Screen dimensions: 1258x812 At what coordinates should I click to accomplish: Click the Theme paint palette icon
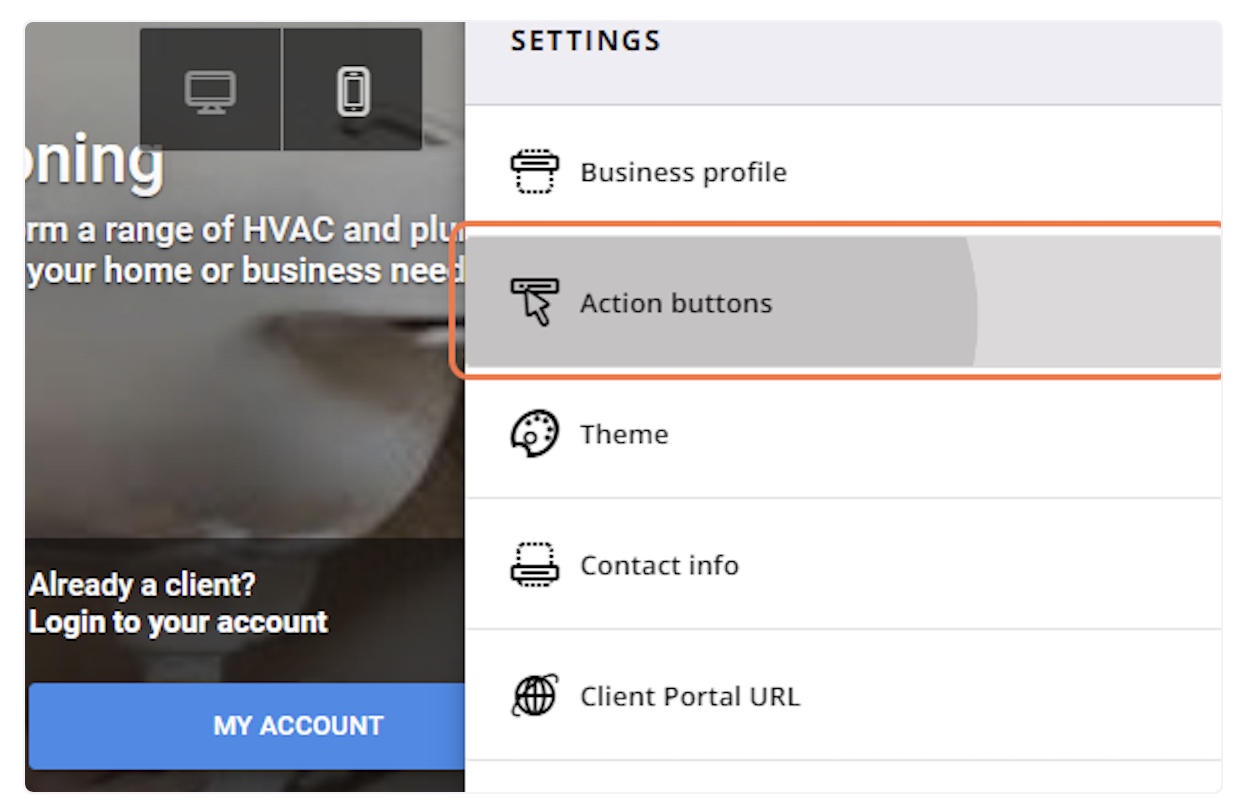coord(535,434)
